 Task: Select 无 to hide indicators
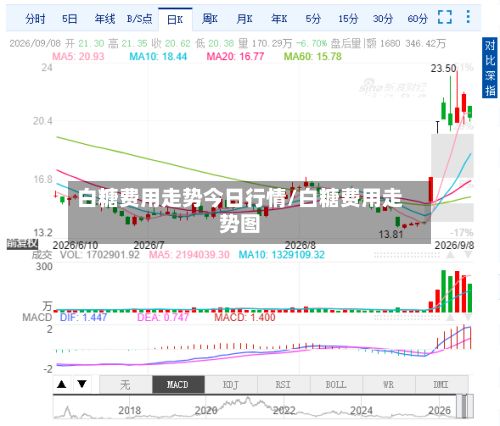click(x=126, y=385)
